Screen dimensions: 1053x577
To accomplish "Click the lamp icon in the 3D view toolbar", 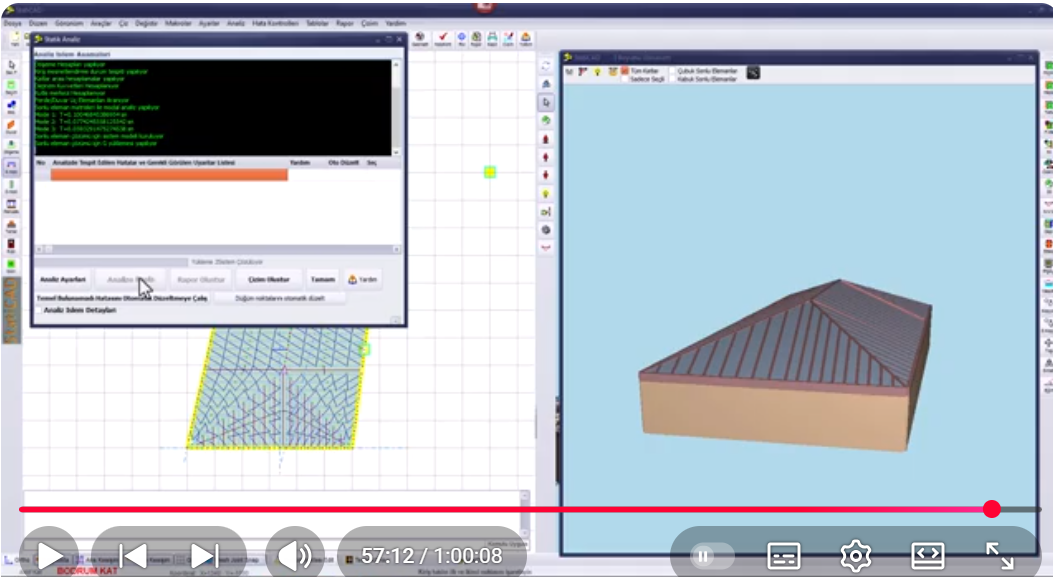I will 598,71.
